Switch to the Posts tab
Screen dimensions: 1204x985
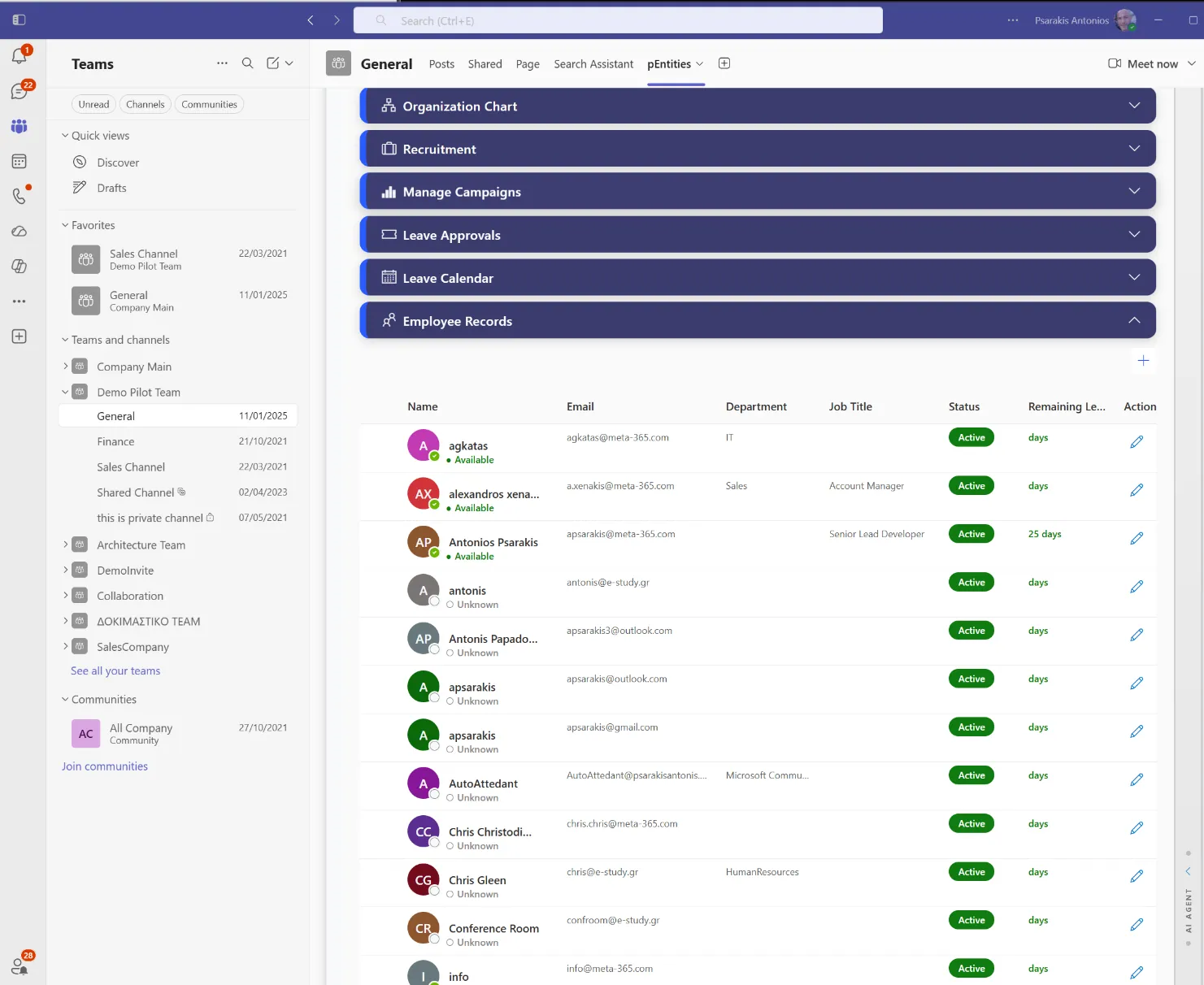441,64
